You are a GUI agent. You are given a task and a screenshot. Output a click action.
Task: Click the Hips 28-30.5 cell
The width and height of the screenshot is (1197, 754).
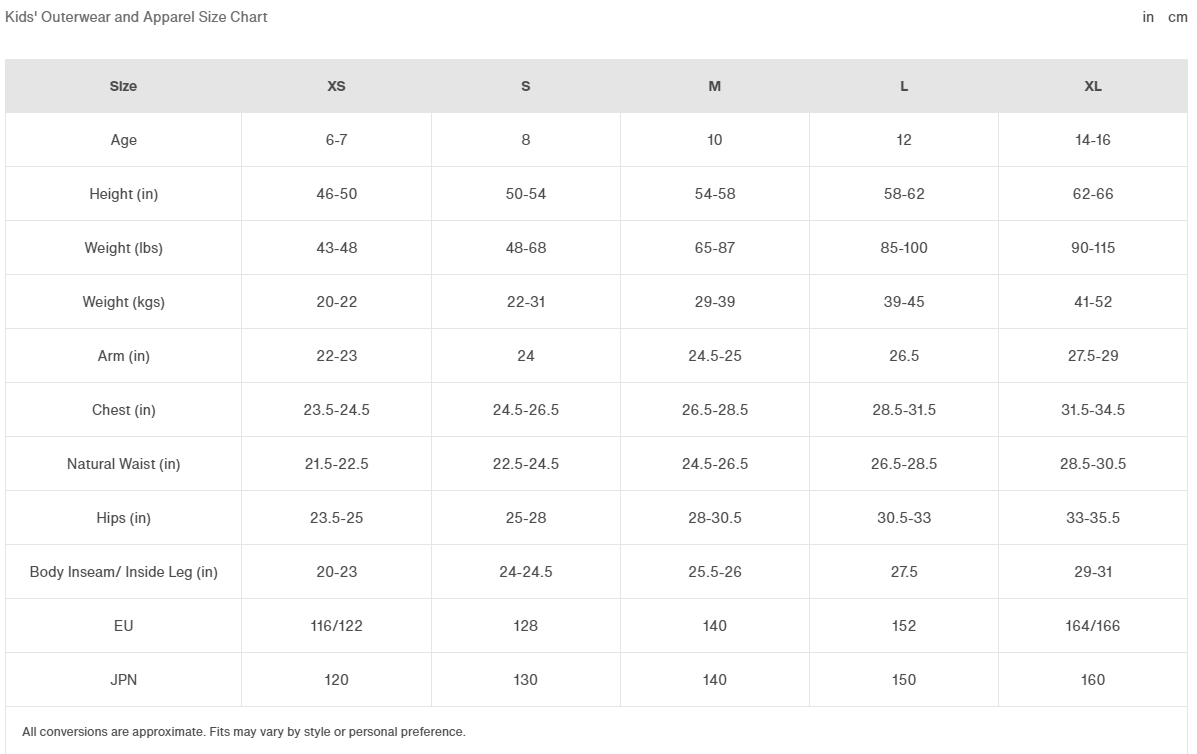(714, 518)
